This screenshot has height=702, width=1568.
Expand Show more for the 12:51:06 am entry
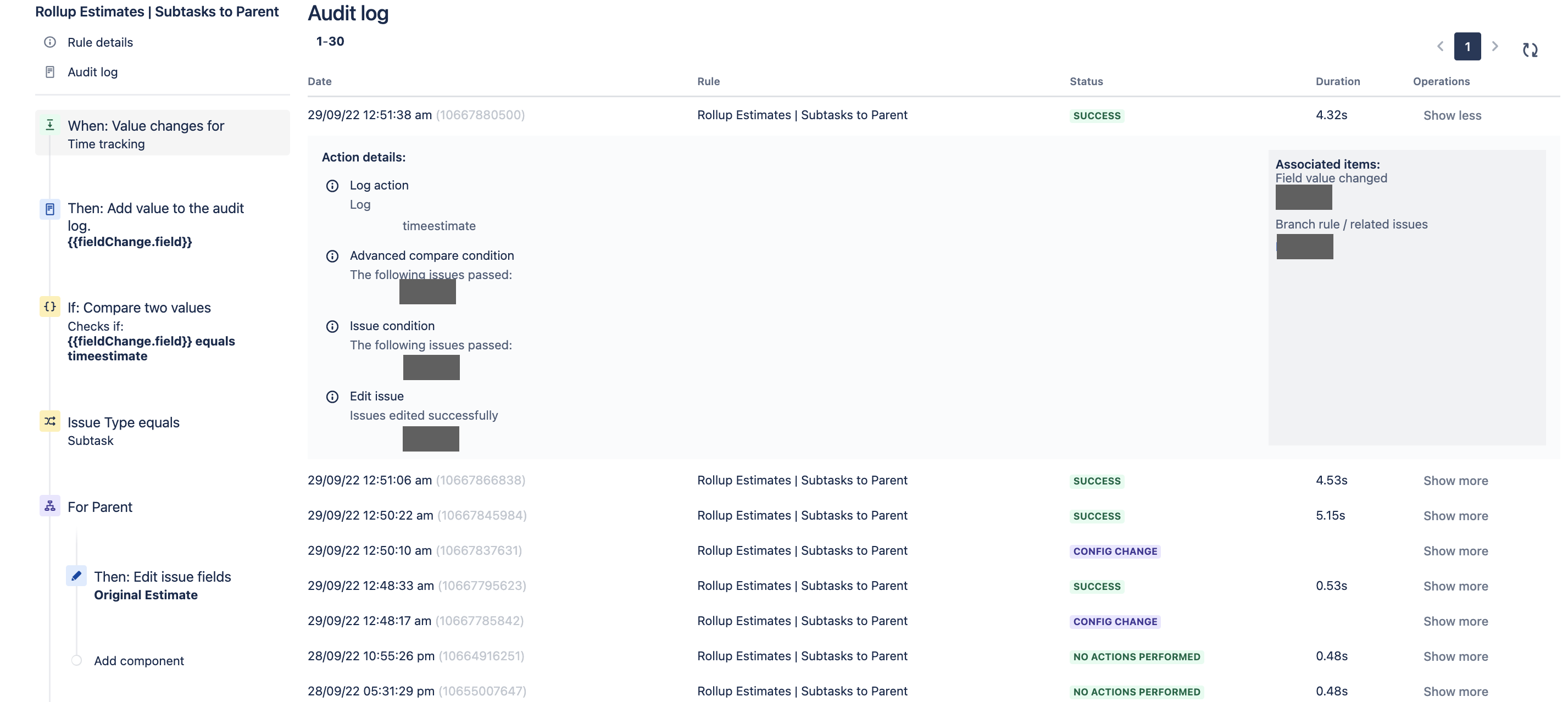(x=1455, y=480)
